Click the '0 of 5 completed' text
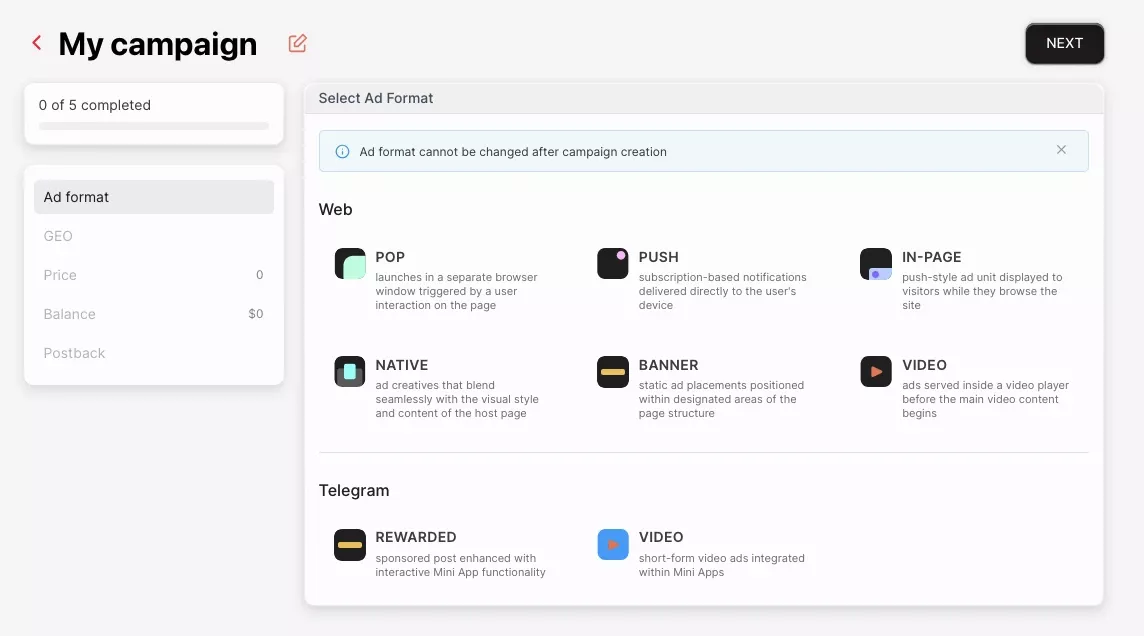Screen dimensions: 1144x636 point(95,105)
